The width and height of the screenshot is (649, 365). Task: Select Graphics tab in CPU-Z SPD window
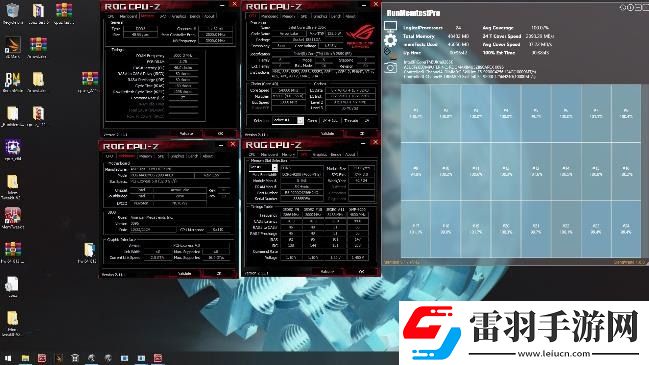pos(320,154)
